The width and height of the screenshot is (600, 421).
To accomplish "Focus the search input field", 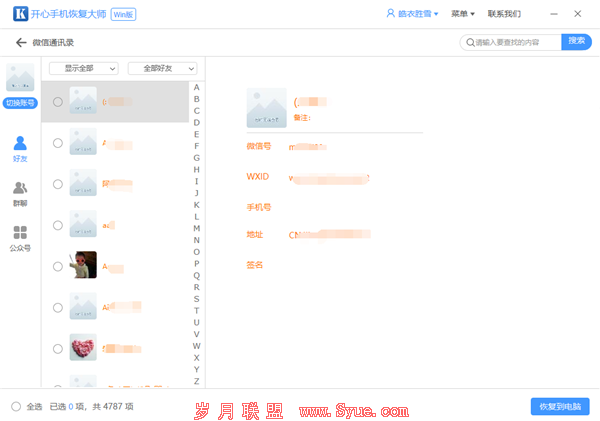I will pos(511,42).
